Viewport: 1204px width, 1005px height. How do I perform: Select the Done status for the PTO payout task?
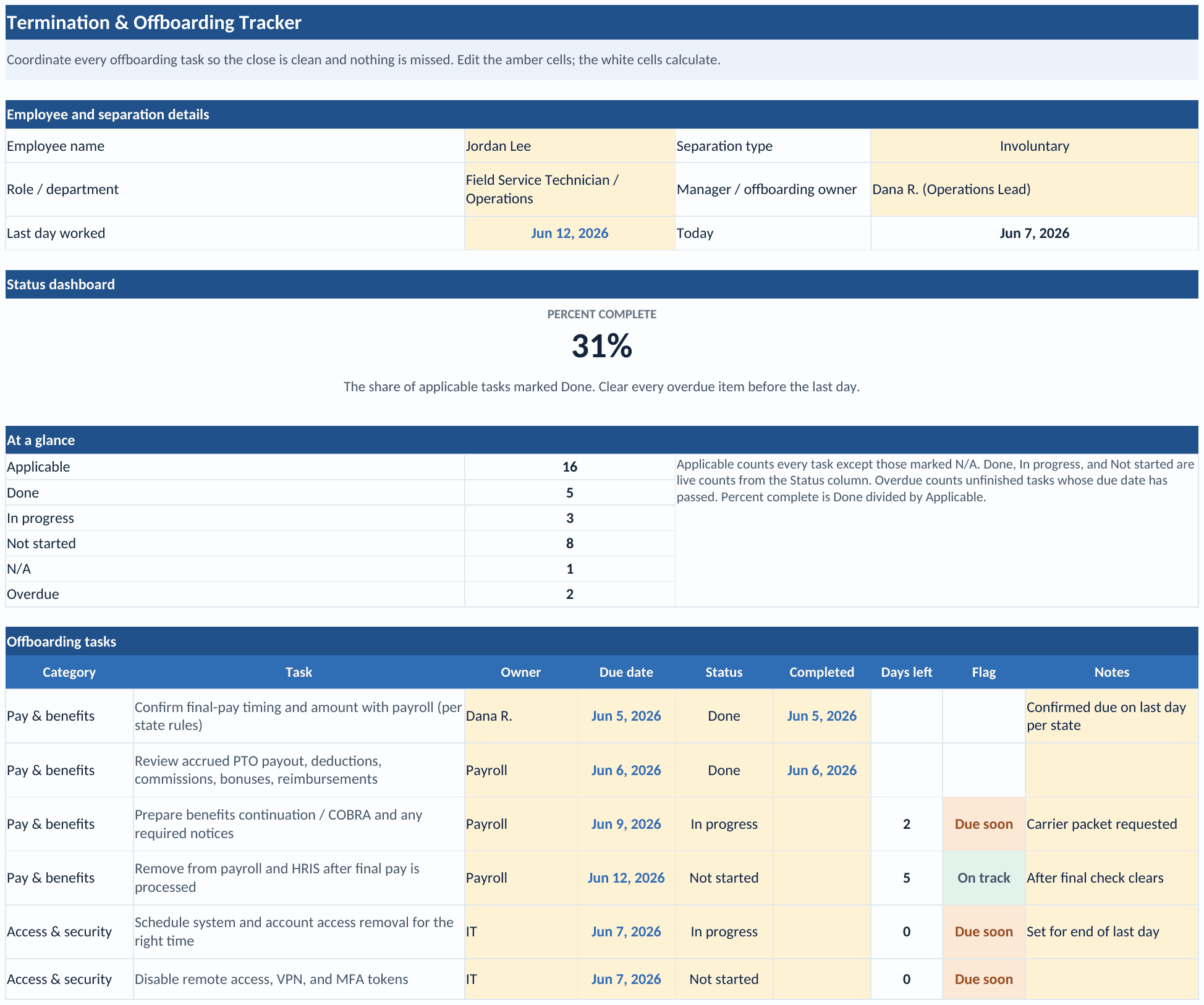click(x=724, y=770)
